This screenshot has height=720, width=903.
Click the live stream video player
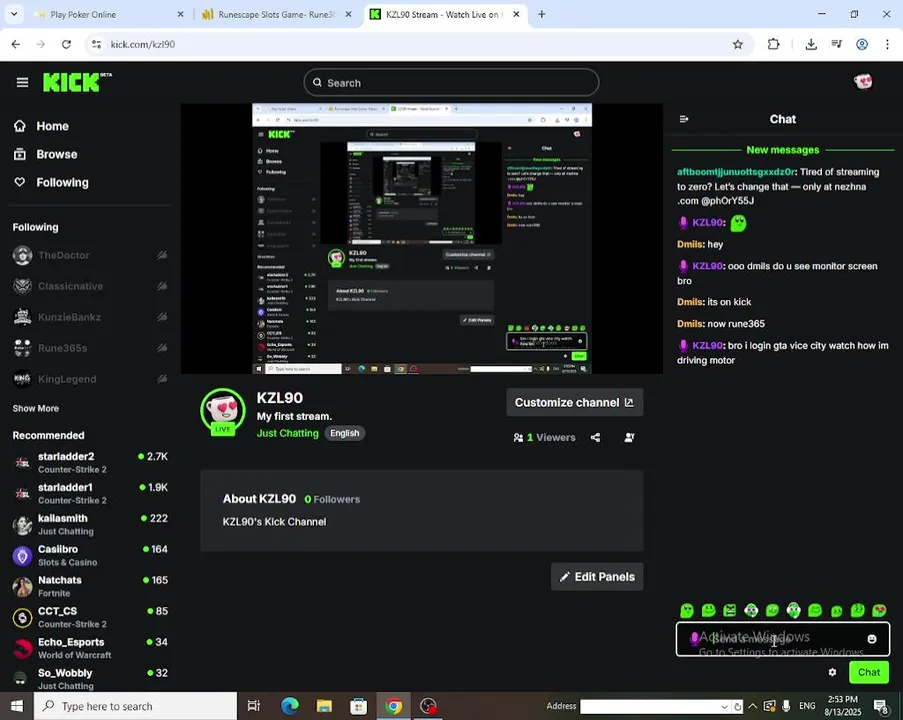(422, 238)
